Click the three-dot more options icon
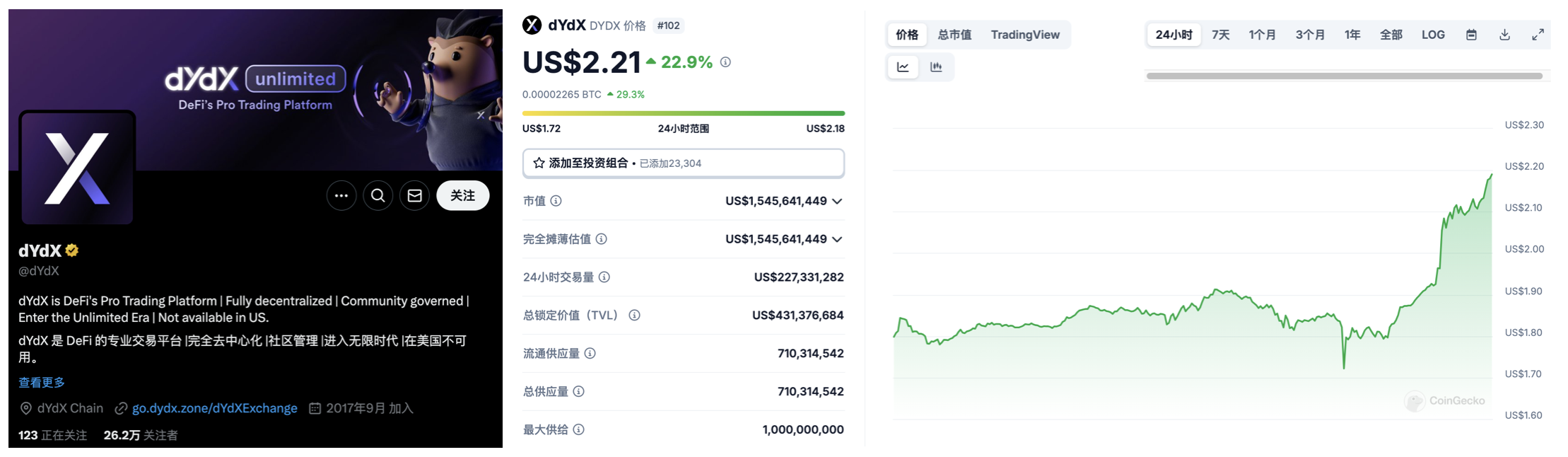The width and height of the screenshot is (1568, 457). [x=341, y=196]
